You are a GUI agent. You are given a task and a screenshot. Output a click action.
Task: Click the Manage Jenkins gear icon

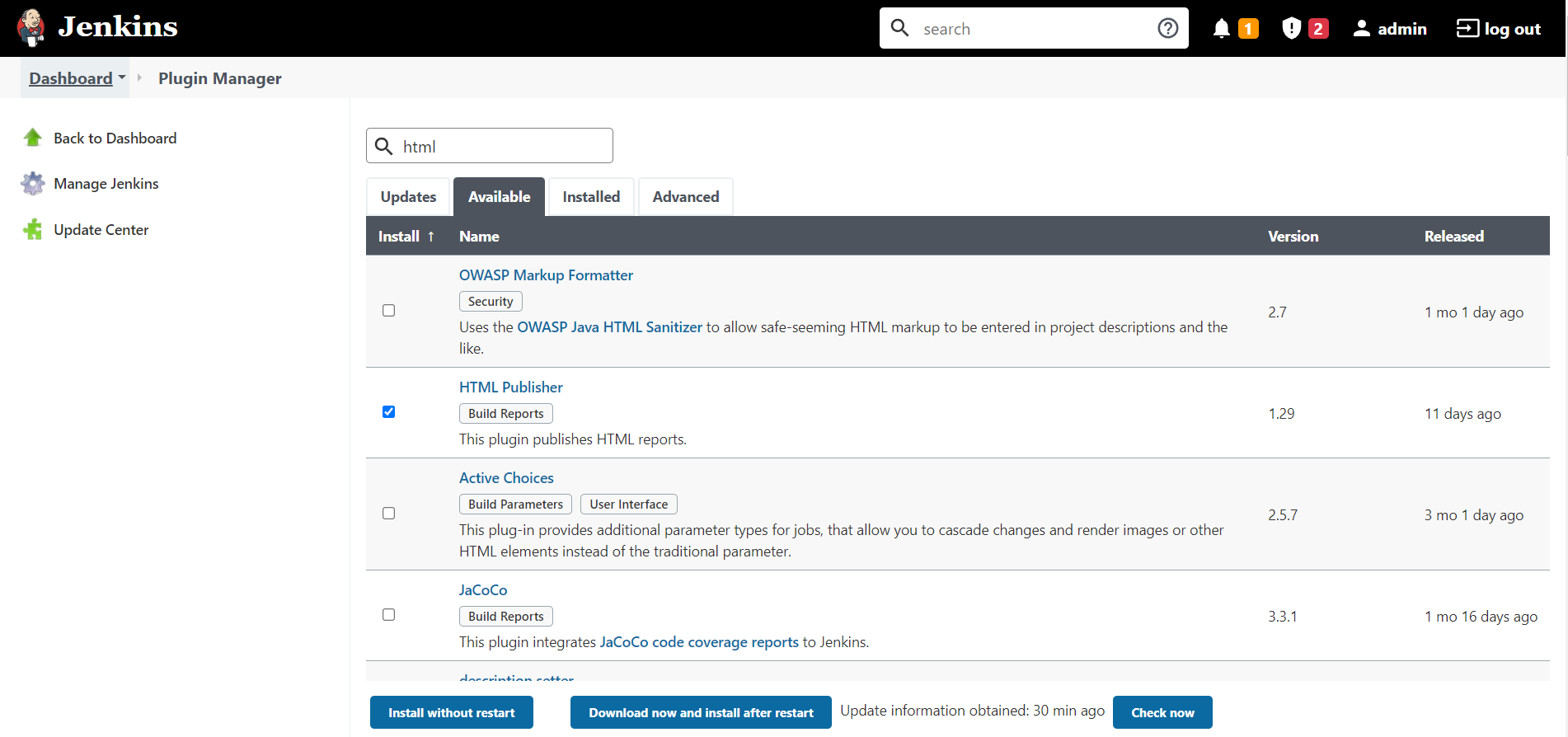point(33,184)
